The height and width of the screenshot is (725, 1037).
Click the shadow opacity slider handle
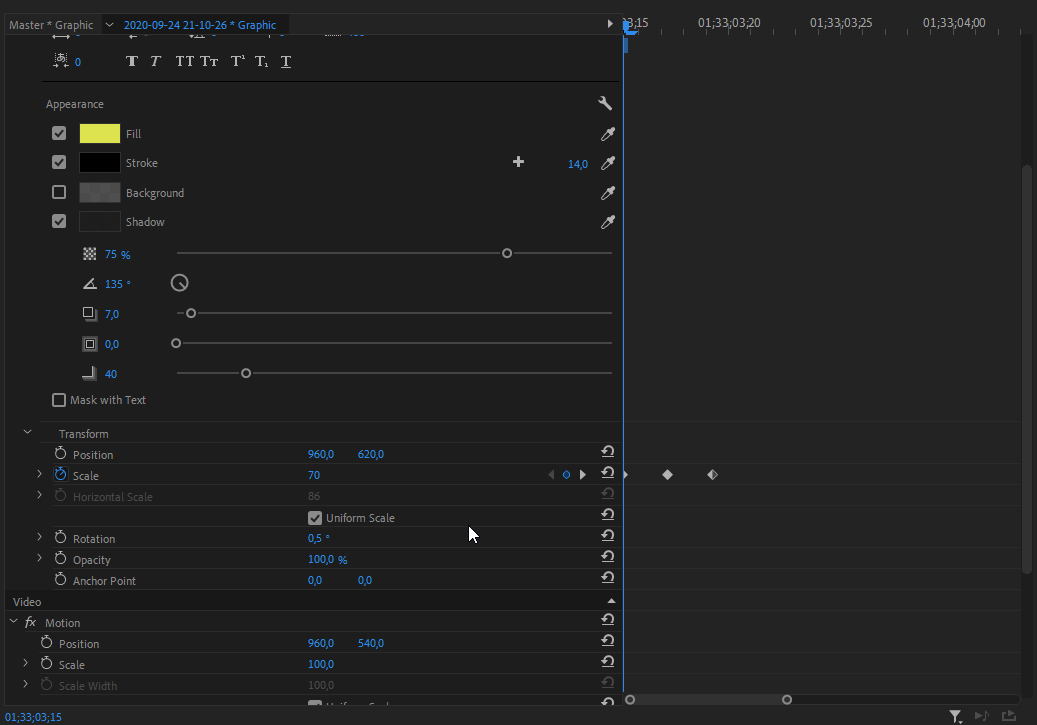(507, 253)
